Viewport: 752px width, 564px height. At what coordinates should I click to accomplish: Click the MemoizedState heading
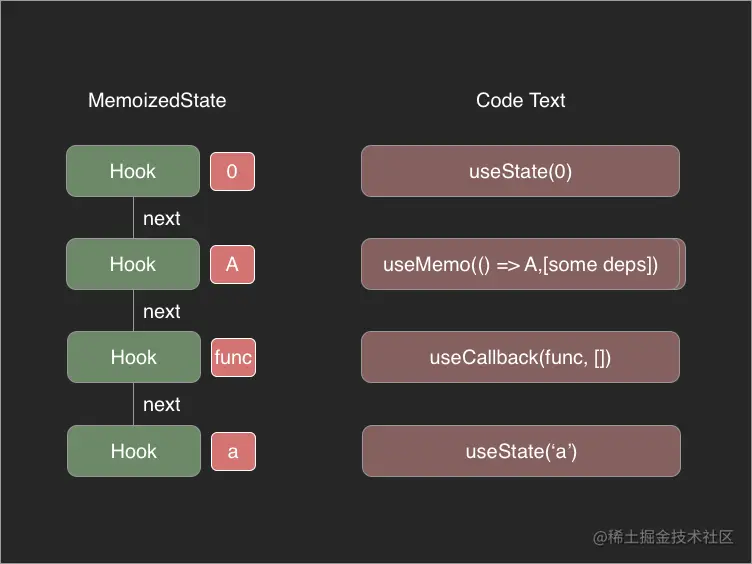157,100
